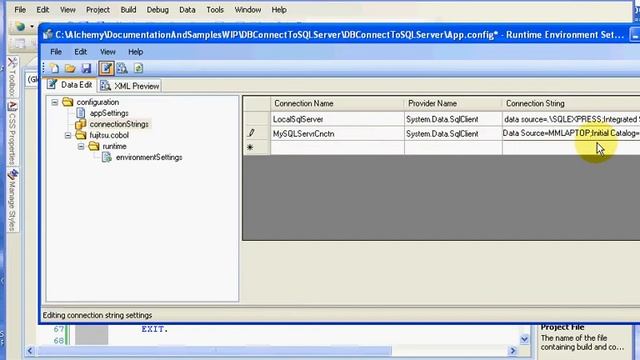Select the appSettings tree item
Viewport: 640px width, 360px height.
coord(109,113)
